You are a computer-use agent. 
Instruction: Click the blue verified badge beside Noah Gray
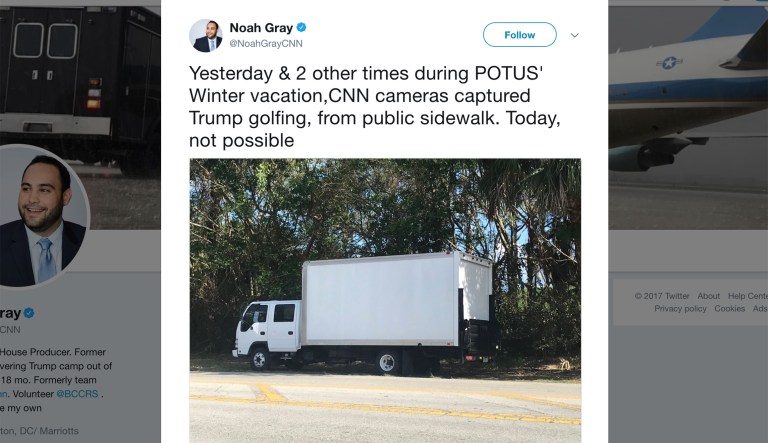301,27
